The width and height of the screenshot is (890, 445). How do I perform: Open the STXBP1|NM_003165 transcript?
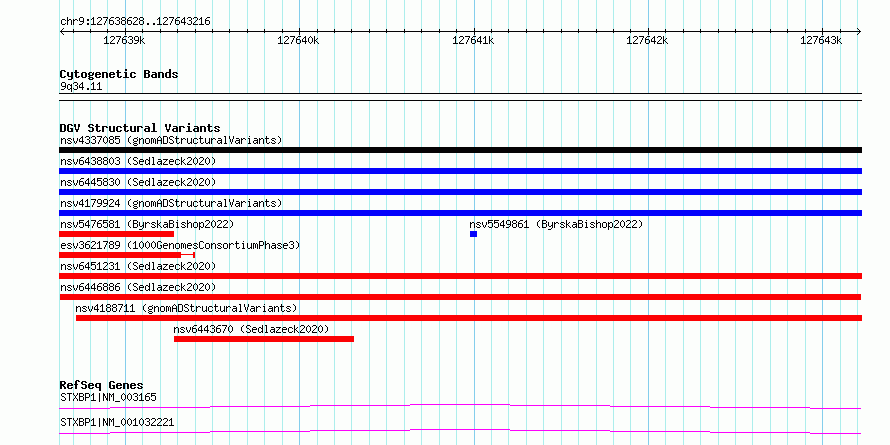pos(108,397)
